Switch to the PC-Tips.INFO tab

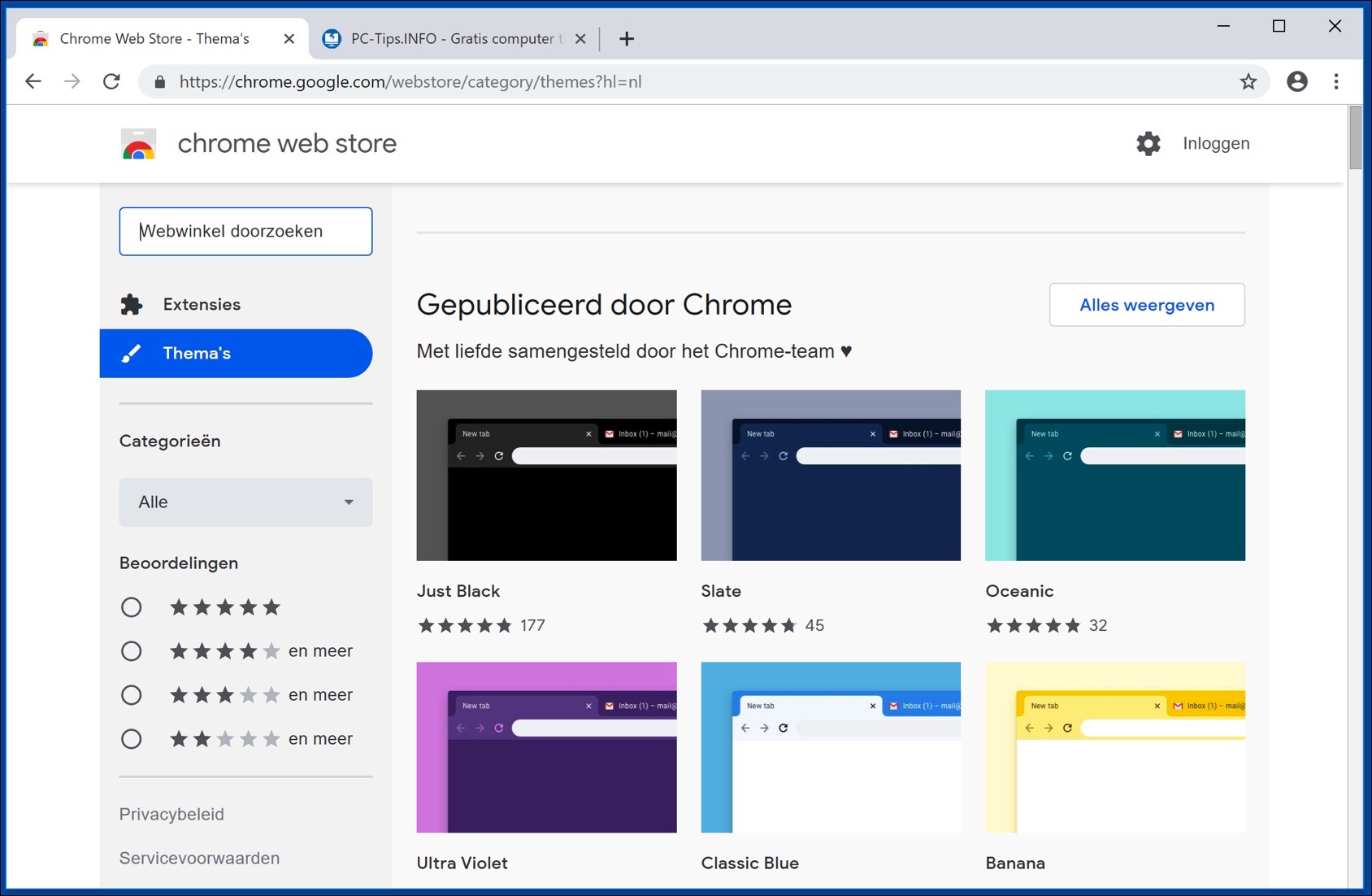455,38
